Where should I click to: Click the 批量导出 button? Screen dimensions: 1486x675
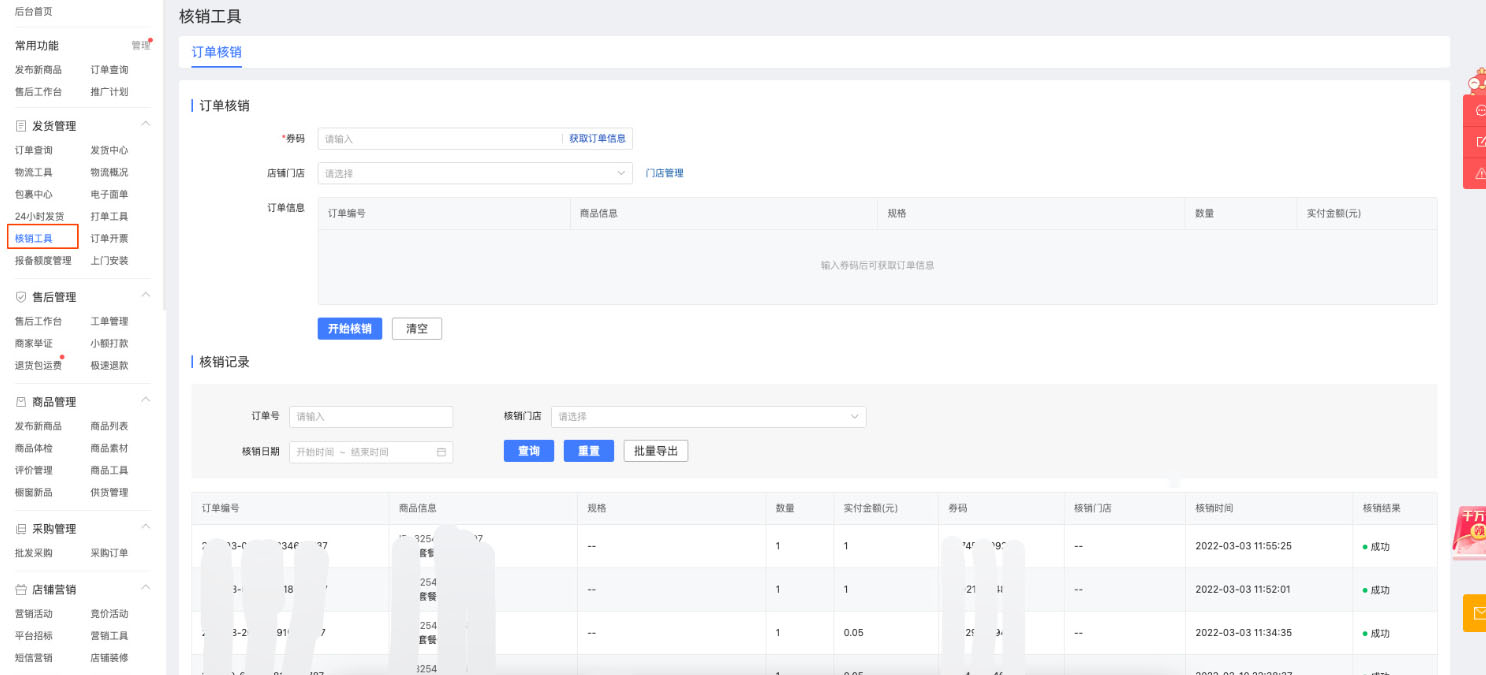point(655,451)
